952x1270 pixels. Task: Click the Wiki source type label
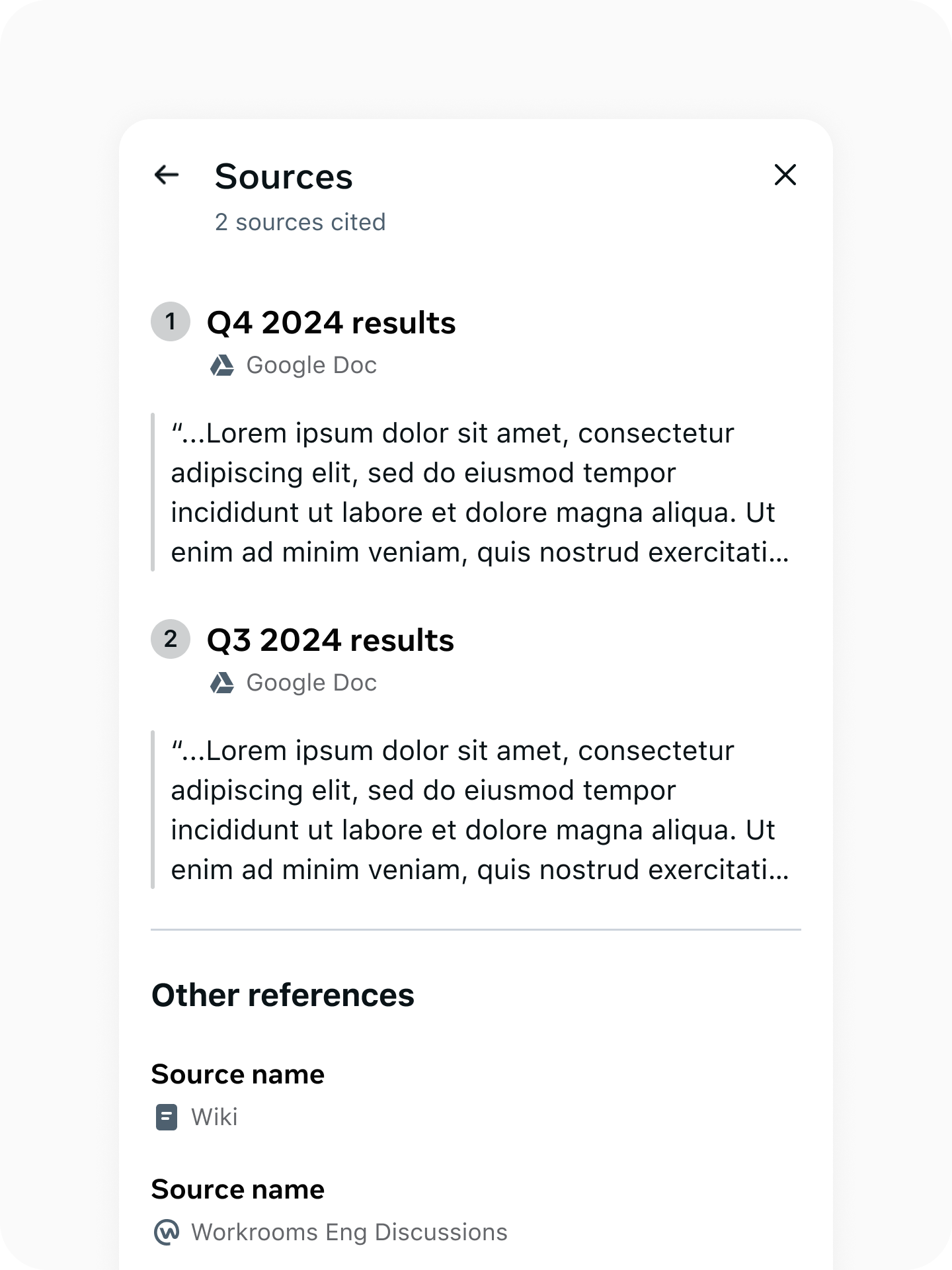[214, 1117]
